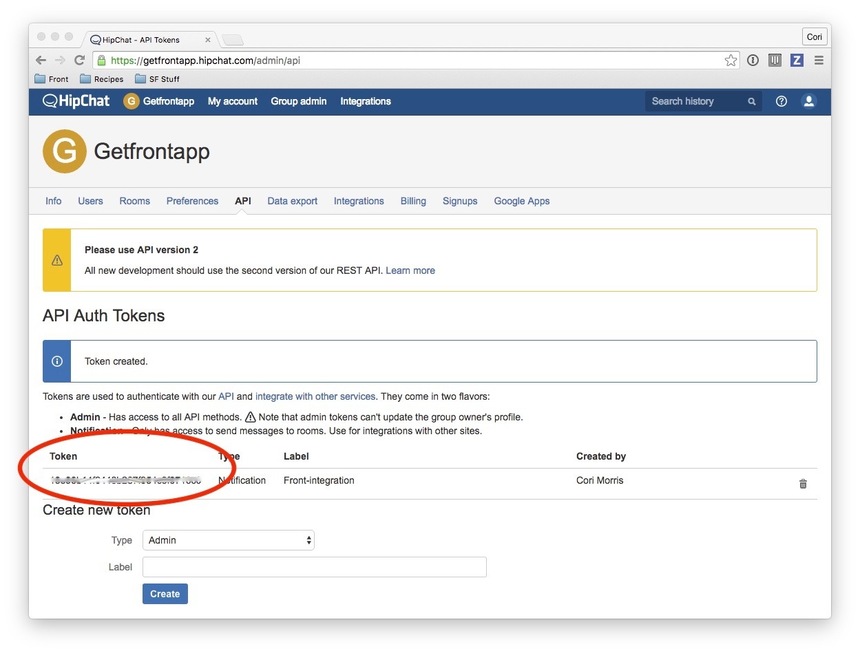Click the large Getfrontapp G avatar
This screenshot has width=860, height=653.
65,151
